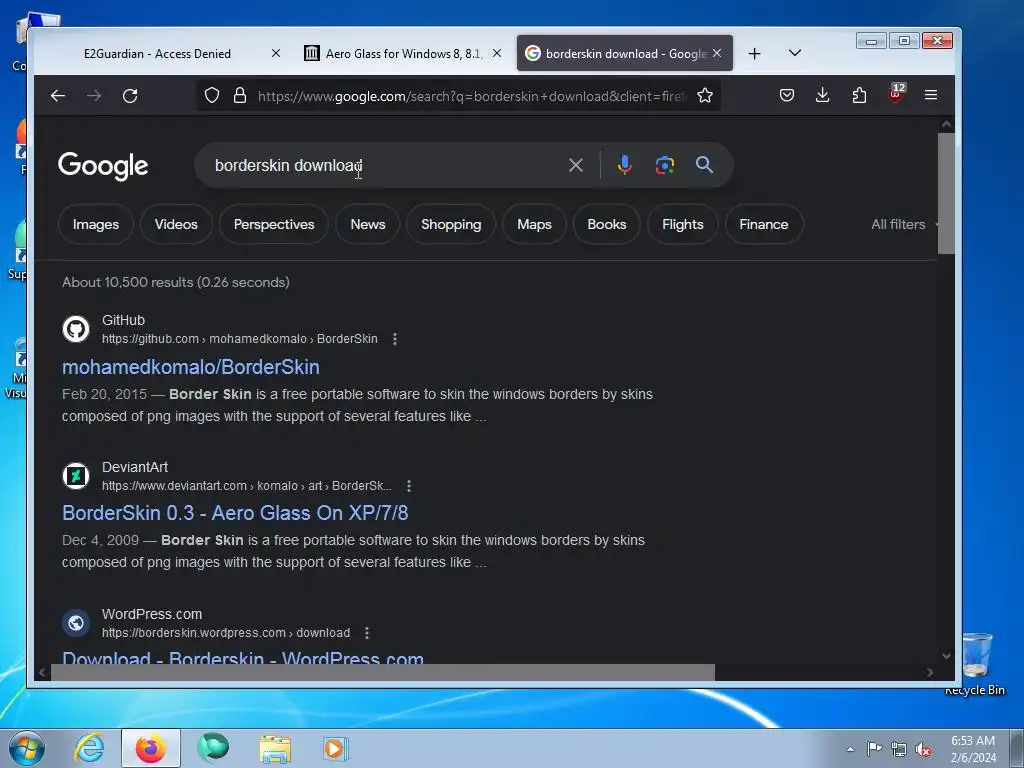Click the horizontal page scrollbar thumb
This screenshot has width=1024, height=768.
pos(383,672)
